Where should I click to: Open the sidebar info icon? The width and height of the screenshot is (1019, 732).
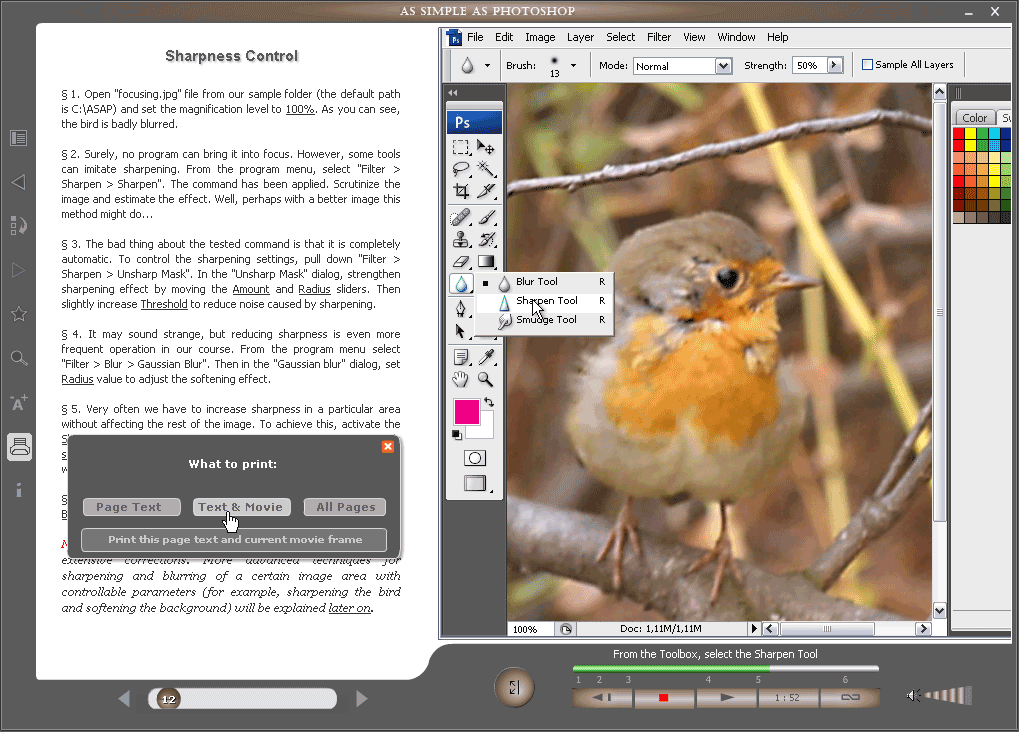pos(19,490)
